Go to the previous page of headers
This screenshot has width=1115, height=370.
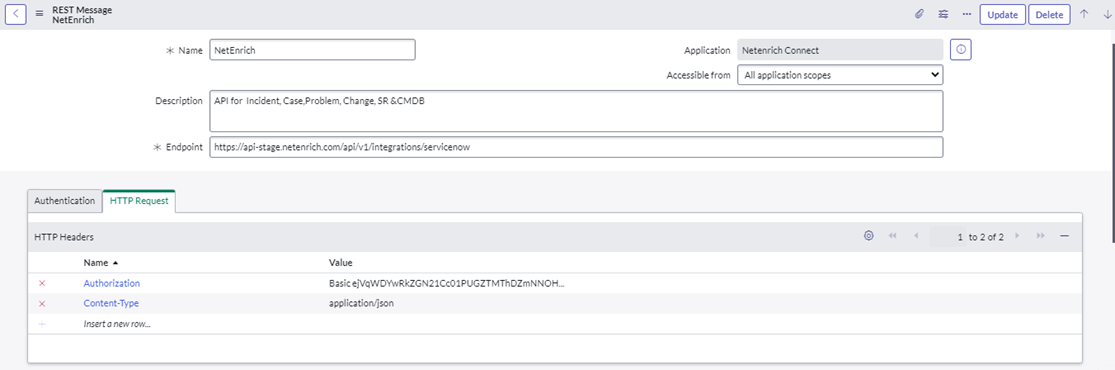point(916,236)
